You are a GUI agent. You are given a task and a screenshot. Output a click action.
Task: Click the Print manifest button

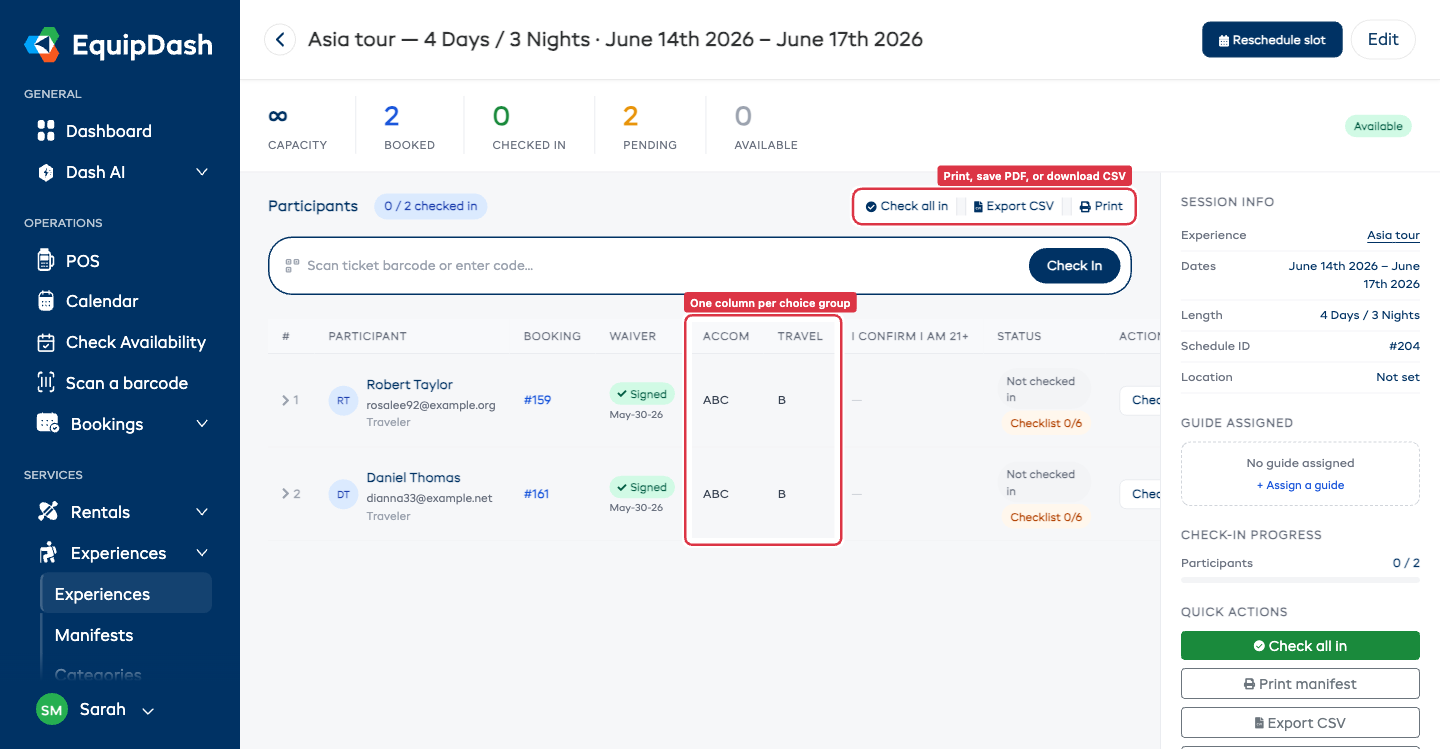(1300, 684)
